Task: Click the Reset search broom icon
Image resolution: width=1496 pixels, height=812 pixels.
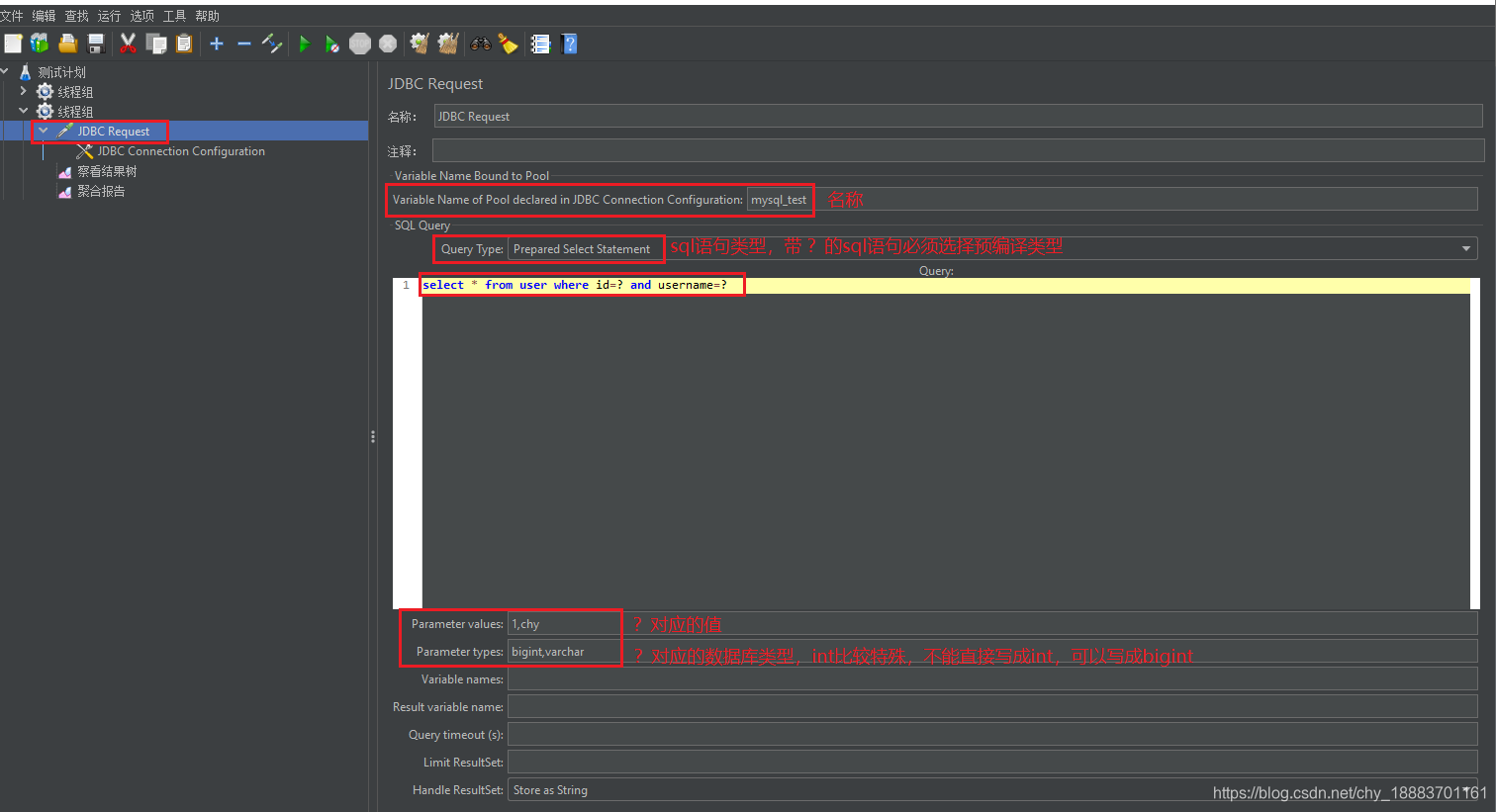Action: pyautogui.click(x=508, y=44)
